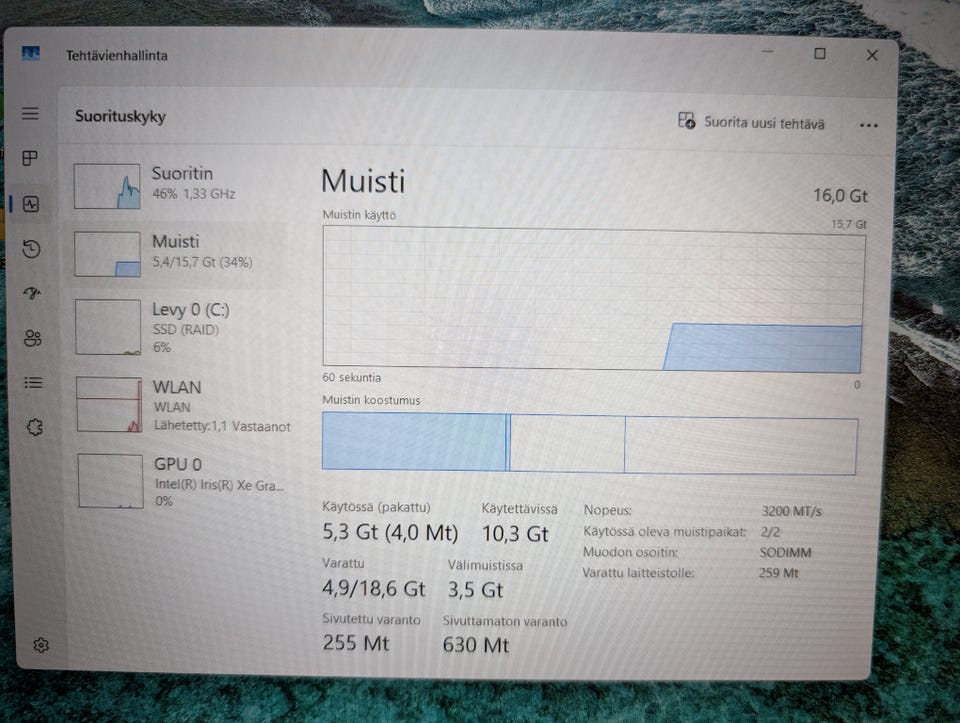Viewport: 960px width, 723px height.
Task: Maximize the Tehtävienhallinta window
Action: (820, 54)
